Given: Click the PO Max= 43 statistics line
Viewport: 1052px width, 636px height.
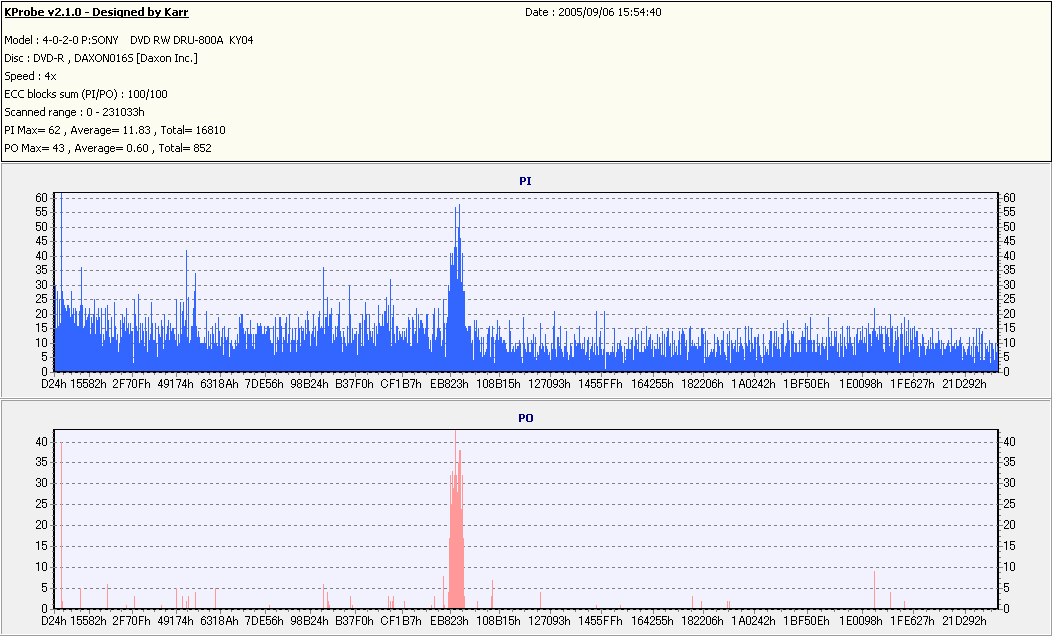Looking at the screenshot, I should (x=108, y=148).
